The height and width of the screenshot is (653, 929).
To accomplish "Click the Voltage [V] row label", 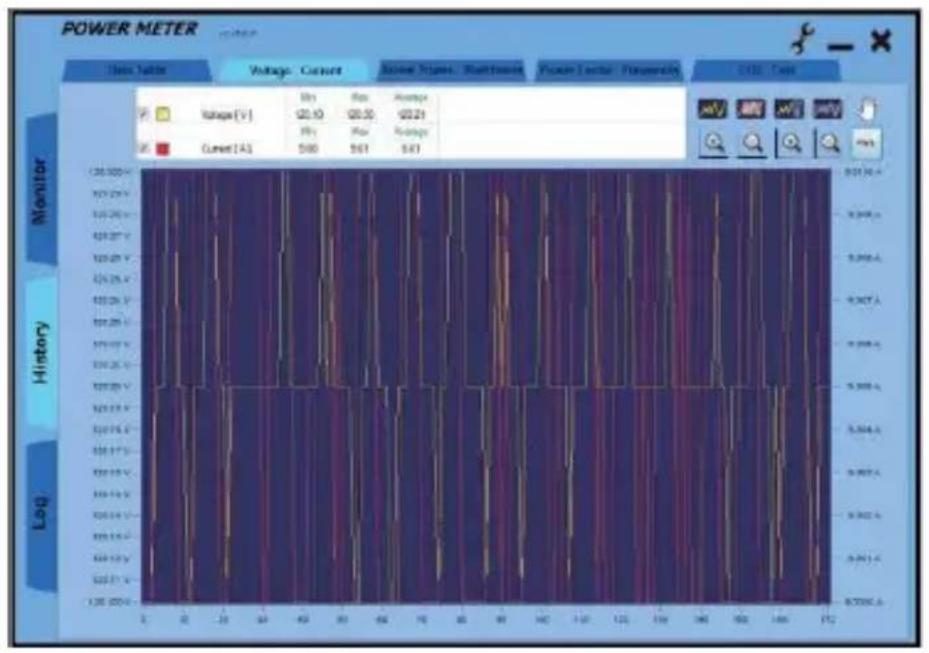I will coord(227,114).
